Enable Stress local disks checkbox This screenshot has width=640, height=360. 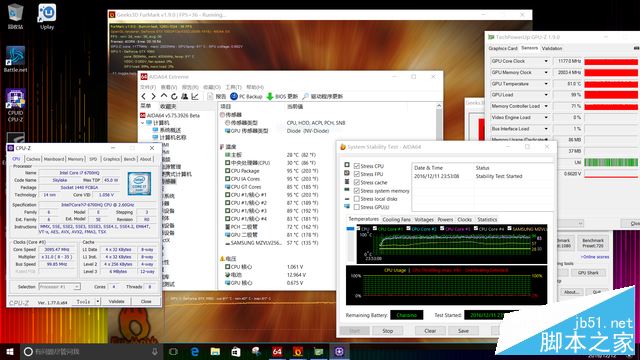pyautogui.click(x=357, y=199)
